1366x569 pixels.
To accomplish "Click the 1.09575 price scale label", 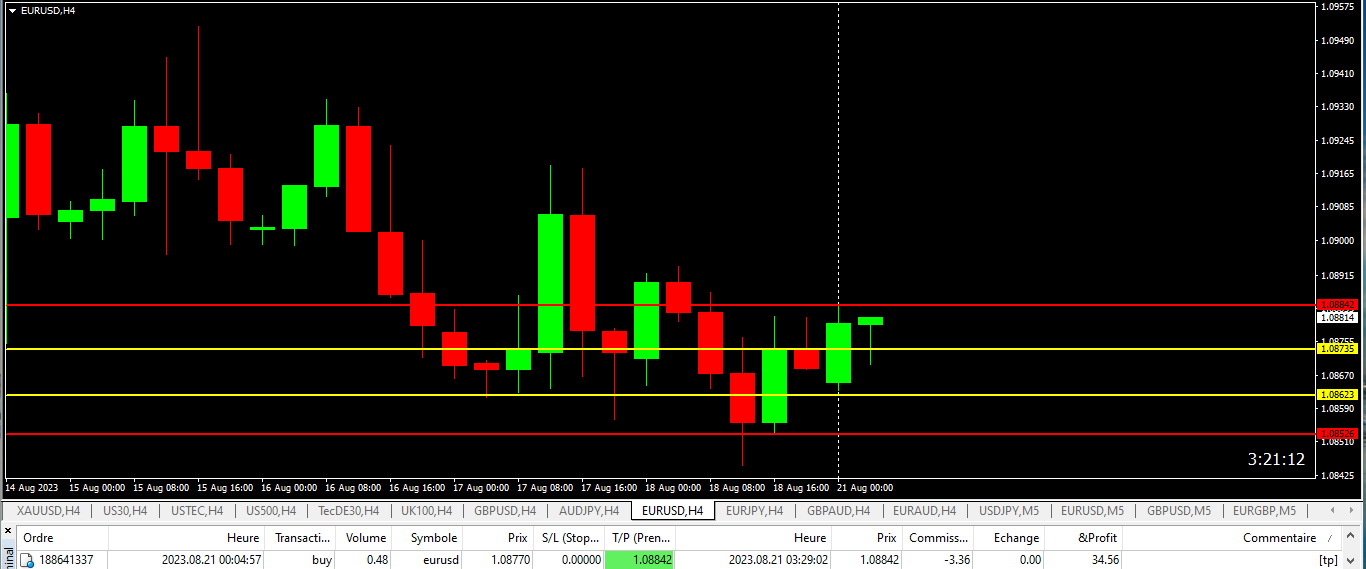I will (1338, 7).
